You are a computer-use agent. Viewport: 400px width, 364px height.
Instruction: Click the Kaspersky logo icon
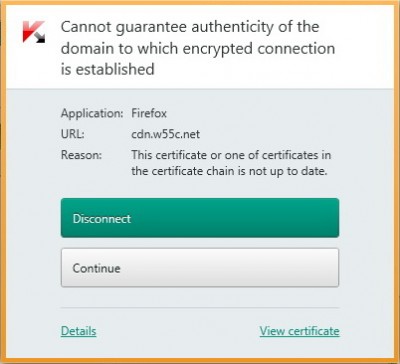click(34, 32)
